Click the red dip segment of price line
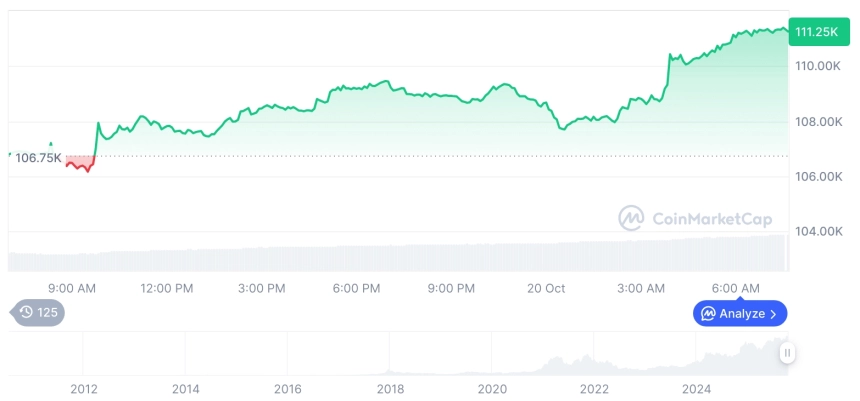The width and height of the screenshot is (860, 401). click(80, 165)
